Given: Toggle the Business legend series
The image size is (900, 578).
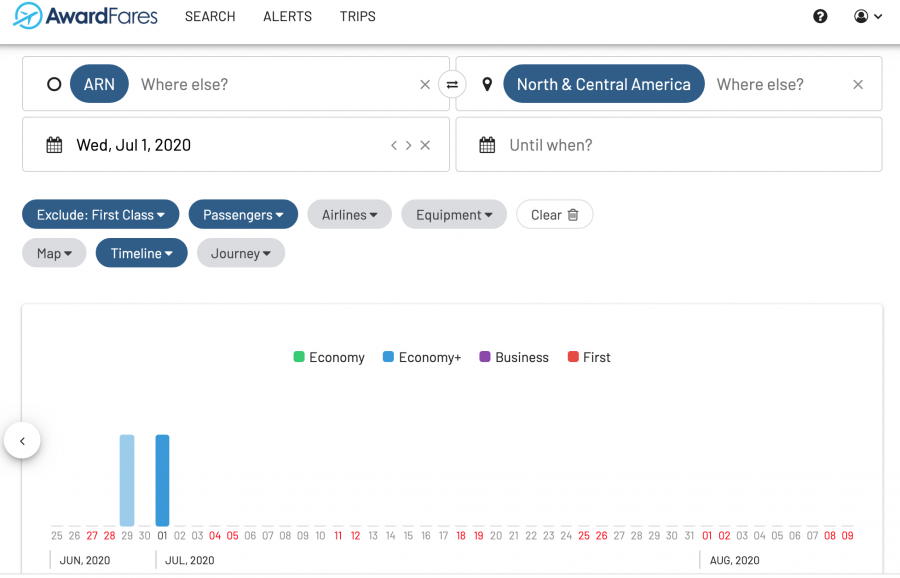Looking at the screenshot, I should click(x=513, y=358).
